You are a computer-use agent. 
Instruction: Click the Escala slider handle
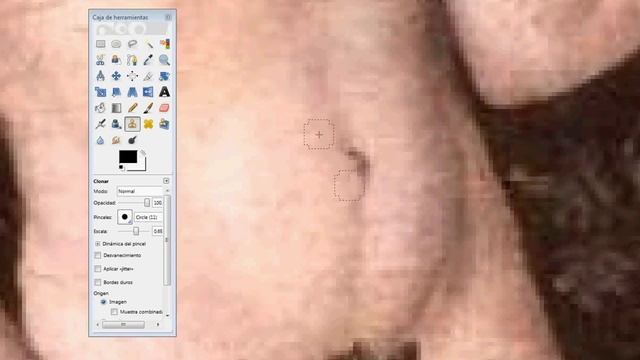tap(136, 231)
